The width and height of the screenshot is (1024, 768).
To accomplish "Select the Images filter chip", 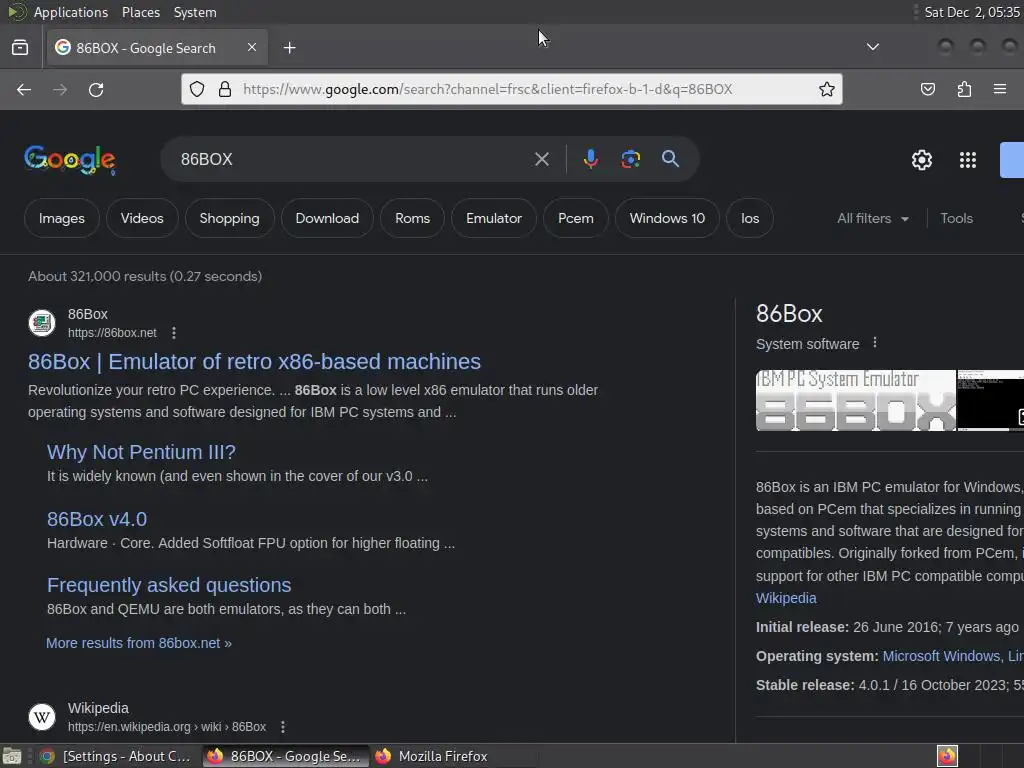I will (61, 218).
